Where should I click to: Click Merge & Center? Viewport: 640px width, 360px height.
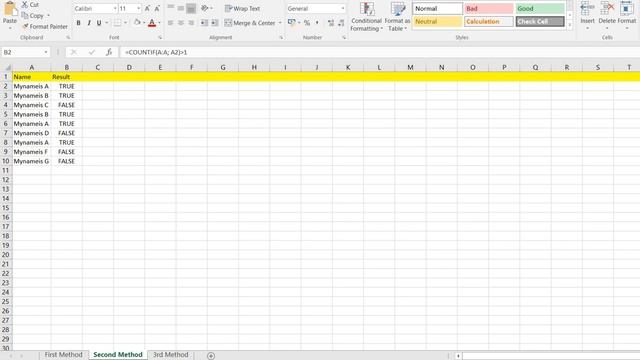pos(250,23)
